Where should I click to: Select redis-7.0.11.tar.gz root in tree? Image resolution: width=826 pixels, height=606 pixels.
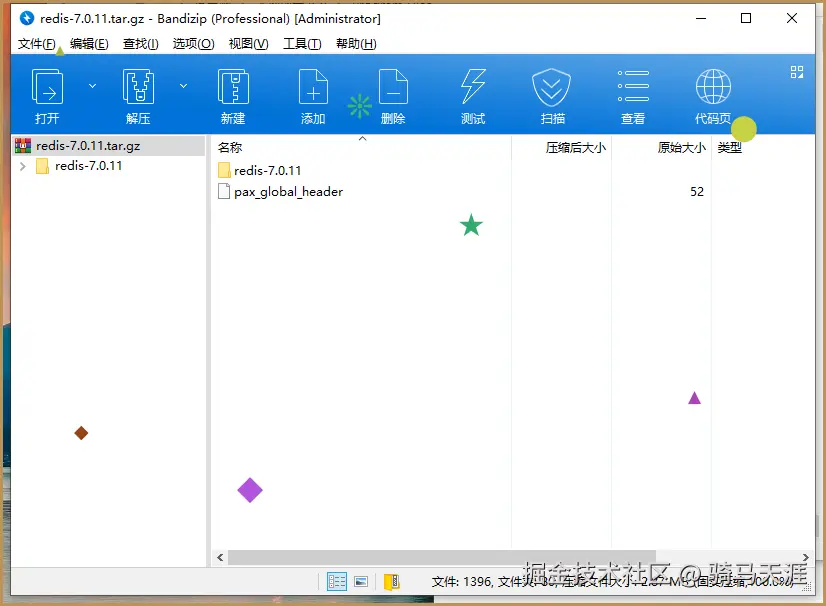(109, 145)
